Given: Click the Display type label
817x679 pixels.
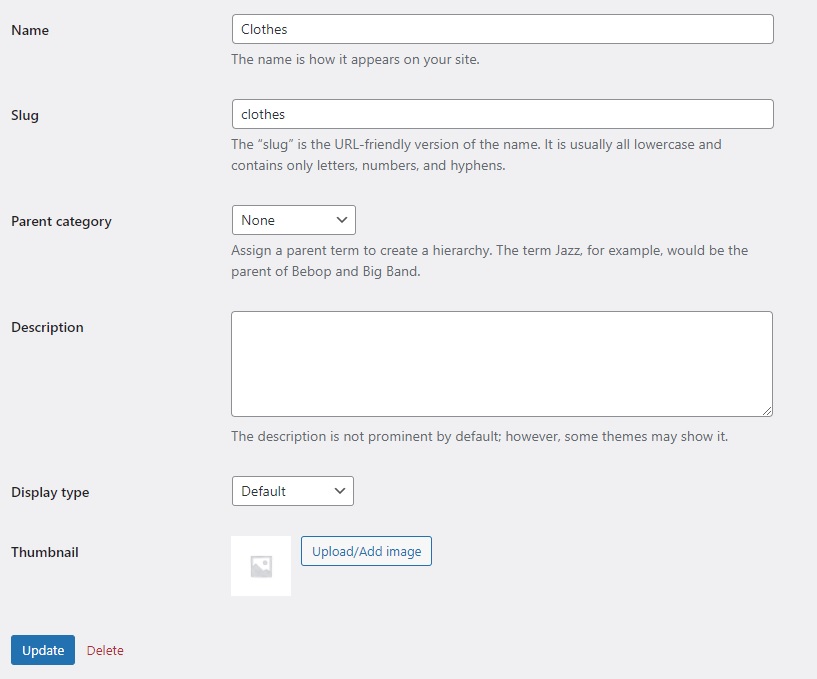Looking at the screenshot, I should point(50,492).
